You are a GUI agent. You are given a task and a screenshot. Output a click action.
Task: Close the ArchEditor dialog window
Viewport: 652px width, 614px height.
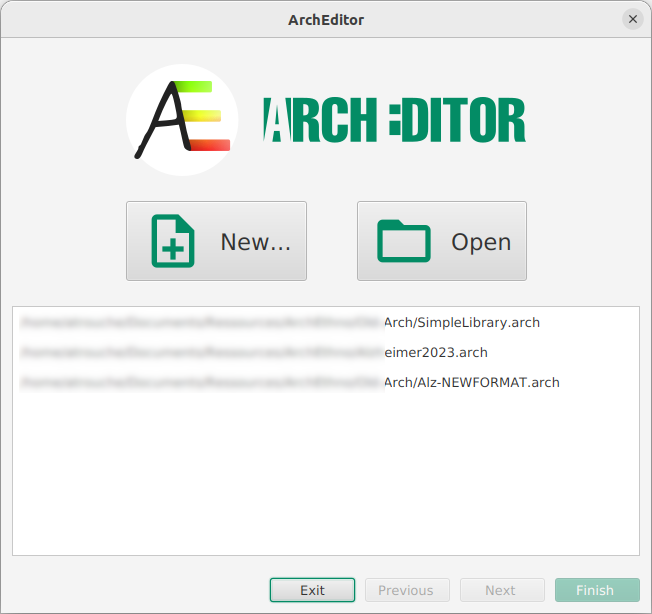tap(632, 19)
